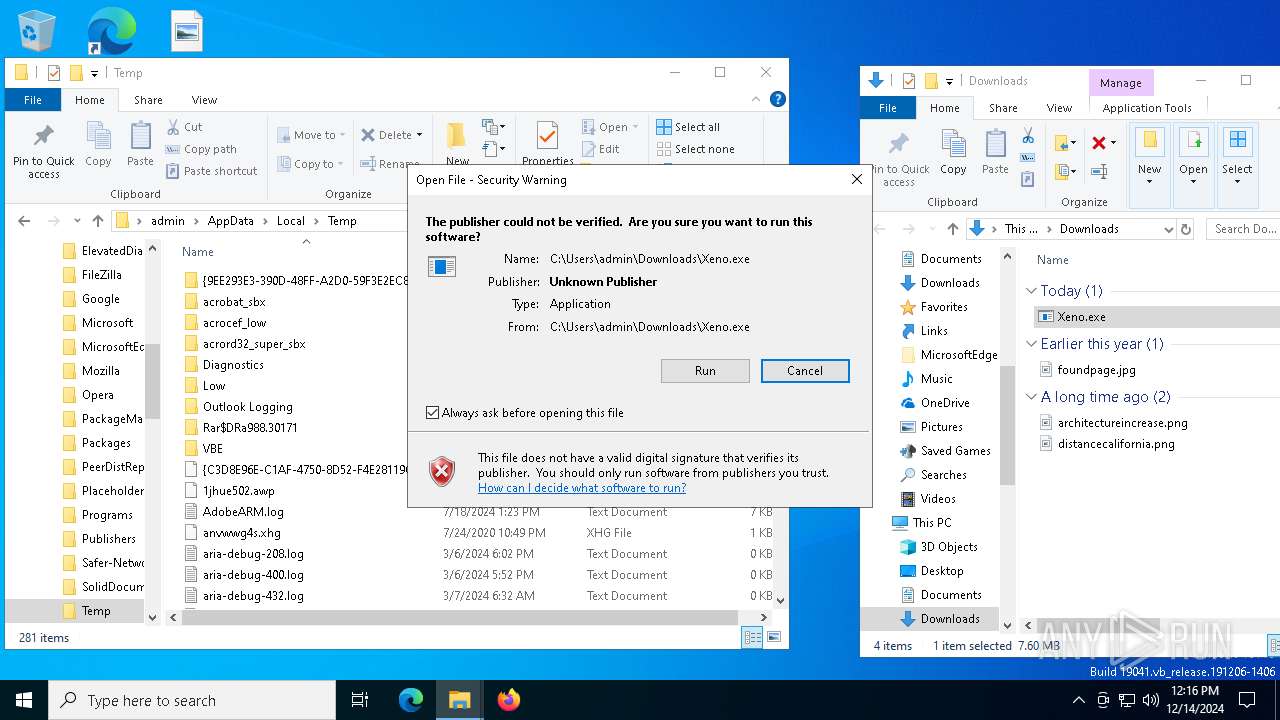The image size is (1280, 720).
Task: Open Firefox from the taskbar
Action: coord(508,700)
